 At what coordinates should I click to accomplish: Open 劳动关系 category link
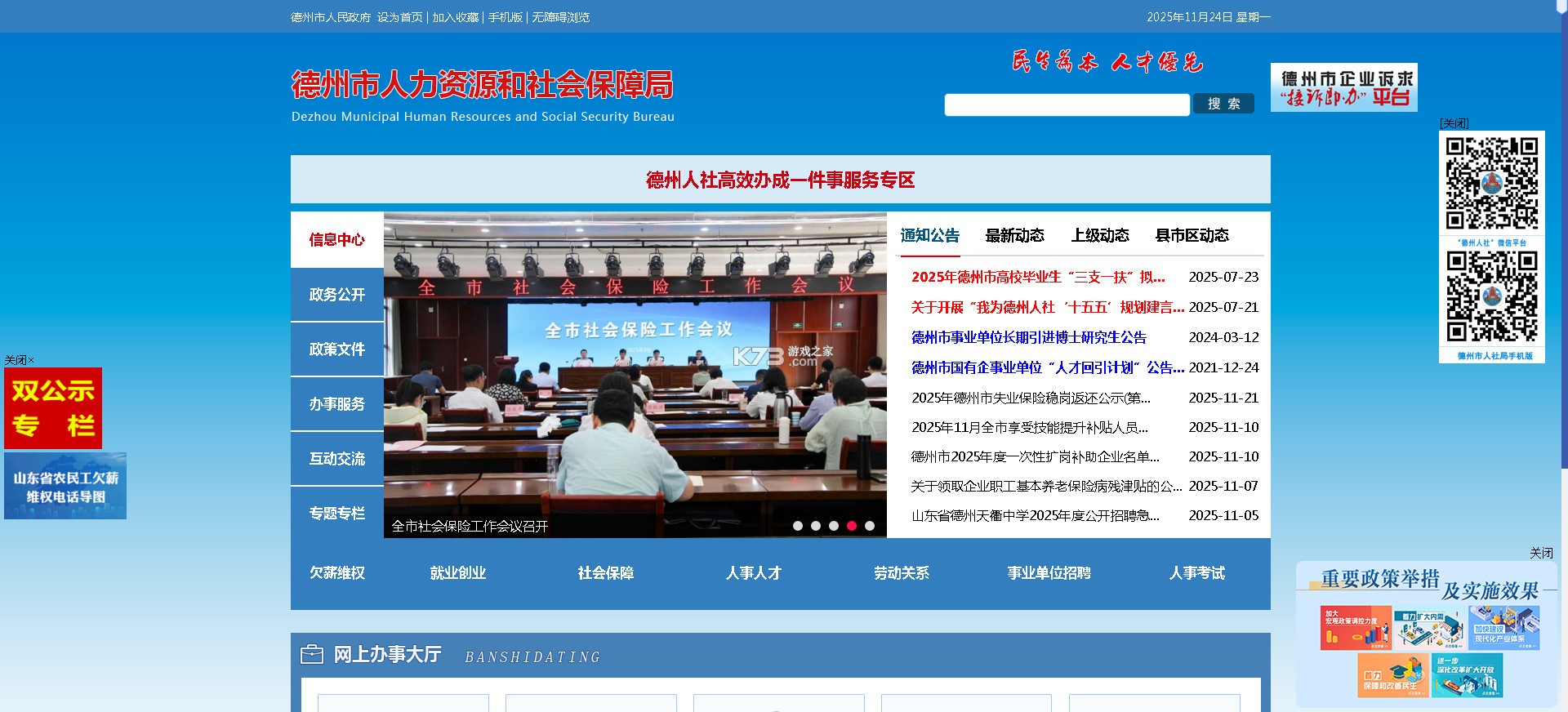tap(902, 573)
